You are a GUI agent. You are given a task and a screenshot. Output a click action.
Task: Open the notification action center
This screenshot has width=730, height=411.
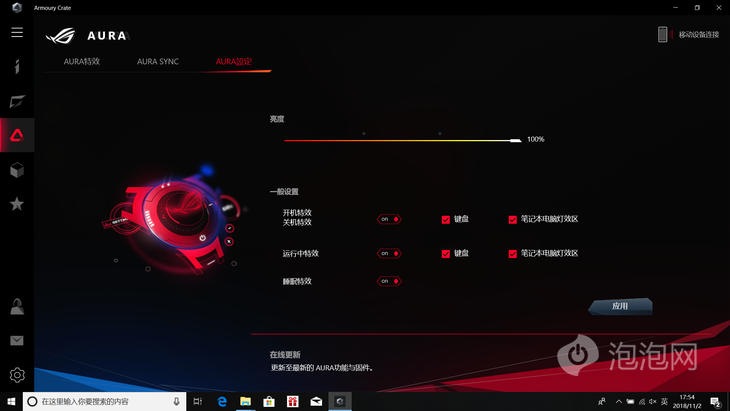click(716, 402)
